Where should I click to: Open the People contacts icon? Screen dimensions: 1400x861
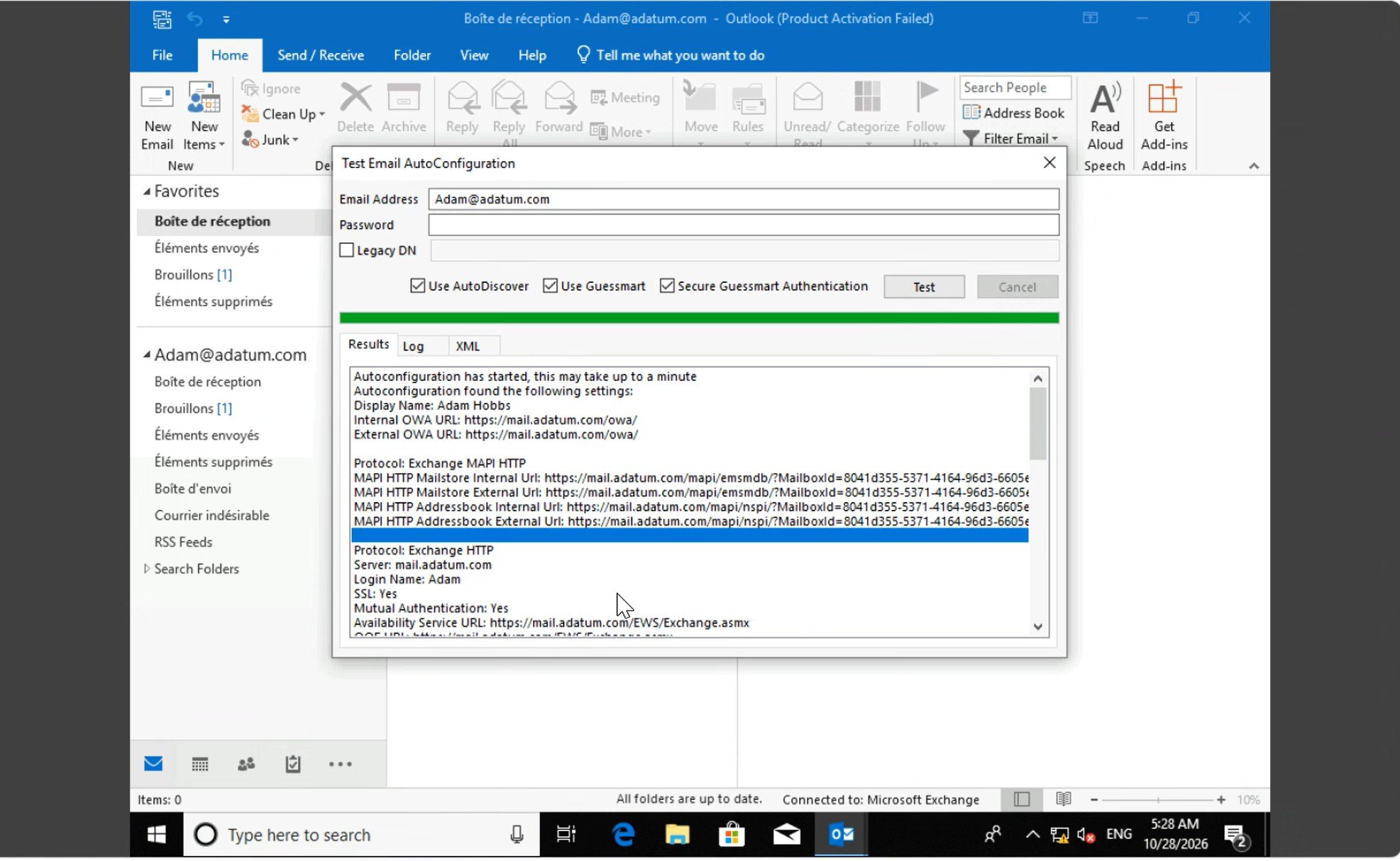246,764
